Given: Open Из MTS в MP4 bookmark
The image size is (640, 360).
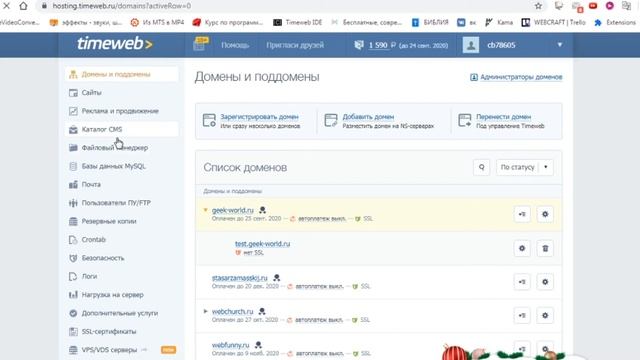Looking at the screenshot, I should (157, 22).
